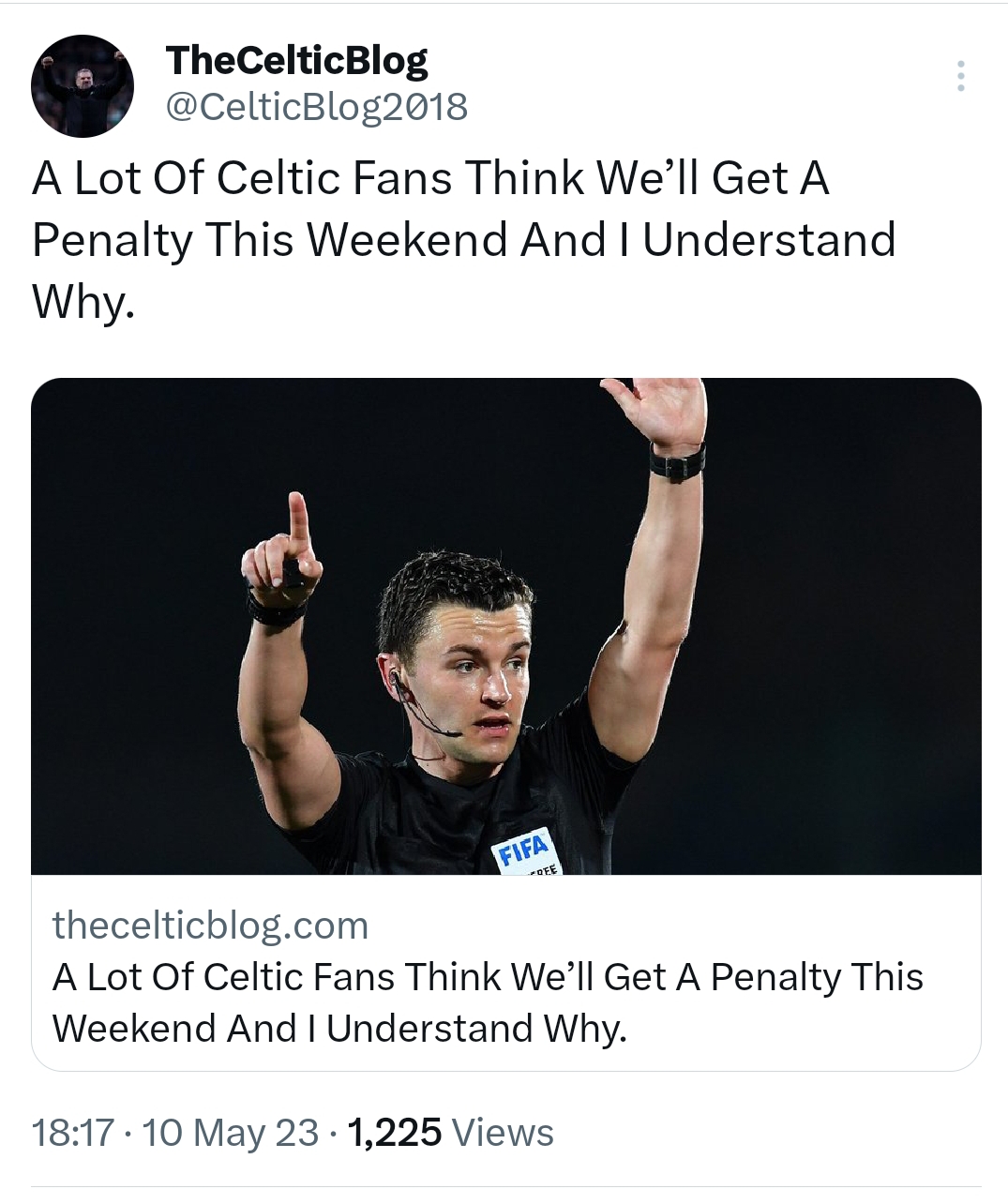Click the referee's pointing index finger
1008x1204 pixels.
(x=298, y=525)
